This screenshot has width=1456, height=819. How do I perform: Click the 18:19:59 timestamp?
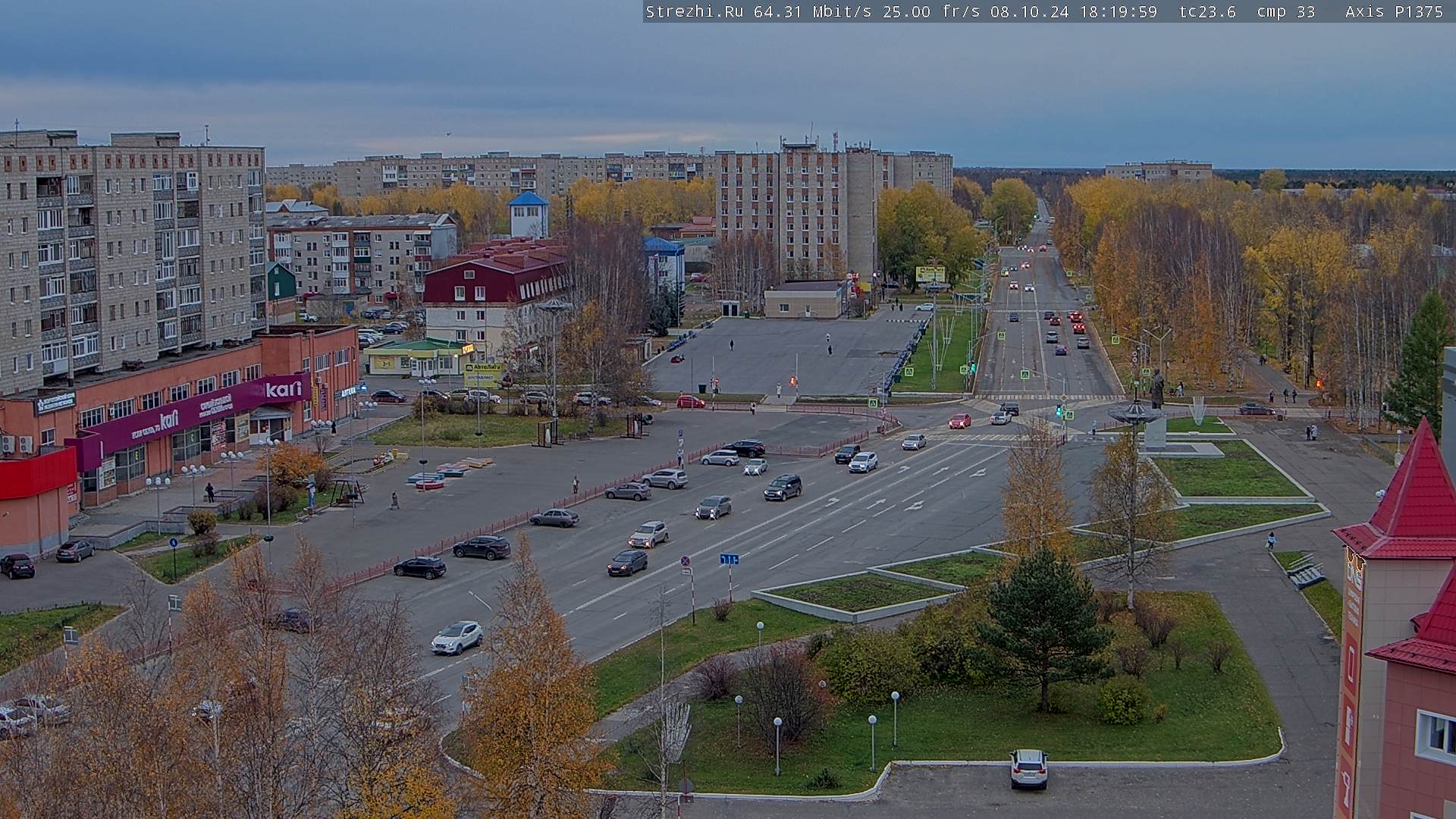pyautogui.click(x=1119, y=11)
